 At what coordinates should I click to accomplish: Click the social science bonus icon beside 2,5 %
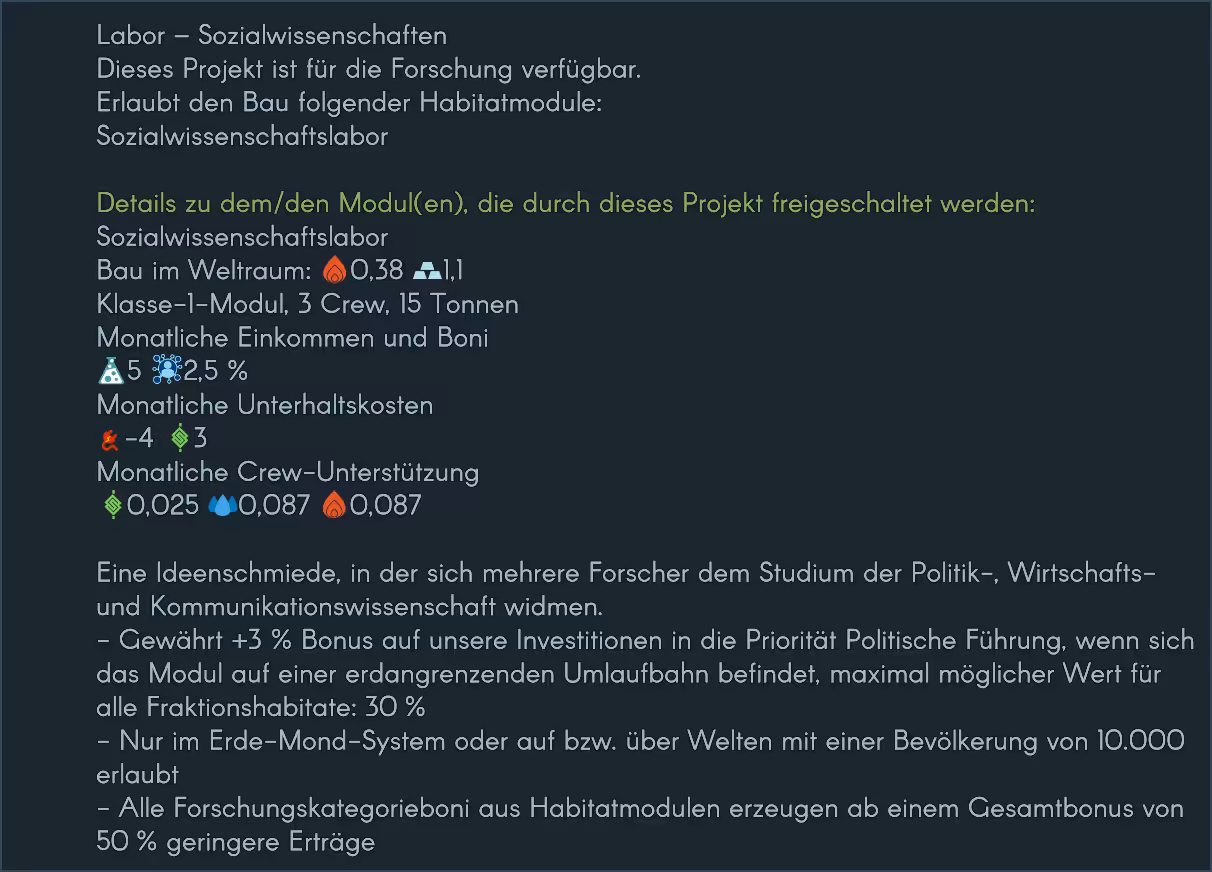pos(166,371)
